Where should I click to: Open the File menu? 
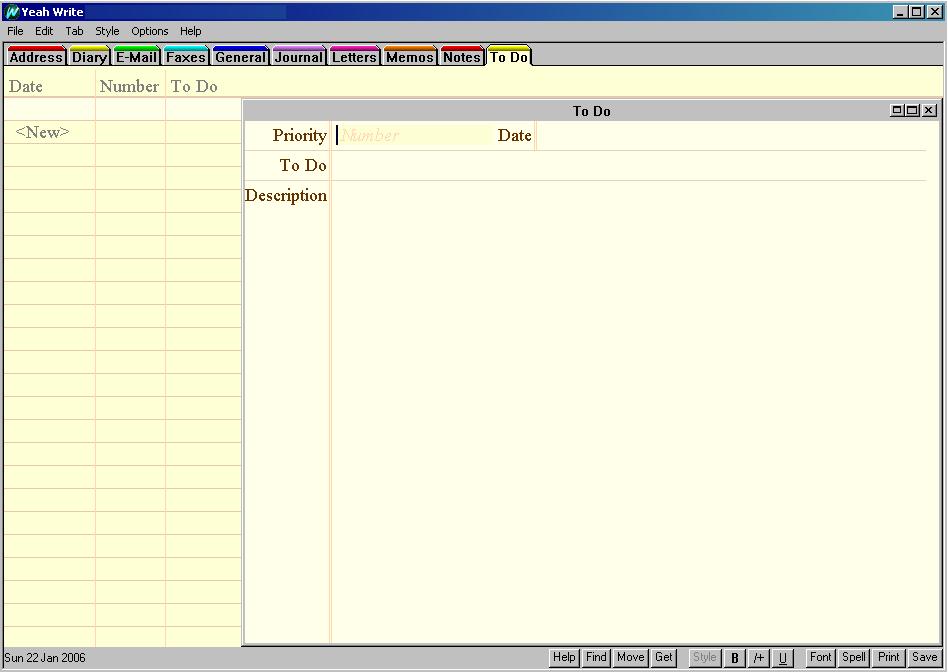pyautogui.click(x=15, y=31)
